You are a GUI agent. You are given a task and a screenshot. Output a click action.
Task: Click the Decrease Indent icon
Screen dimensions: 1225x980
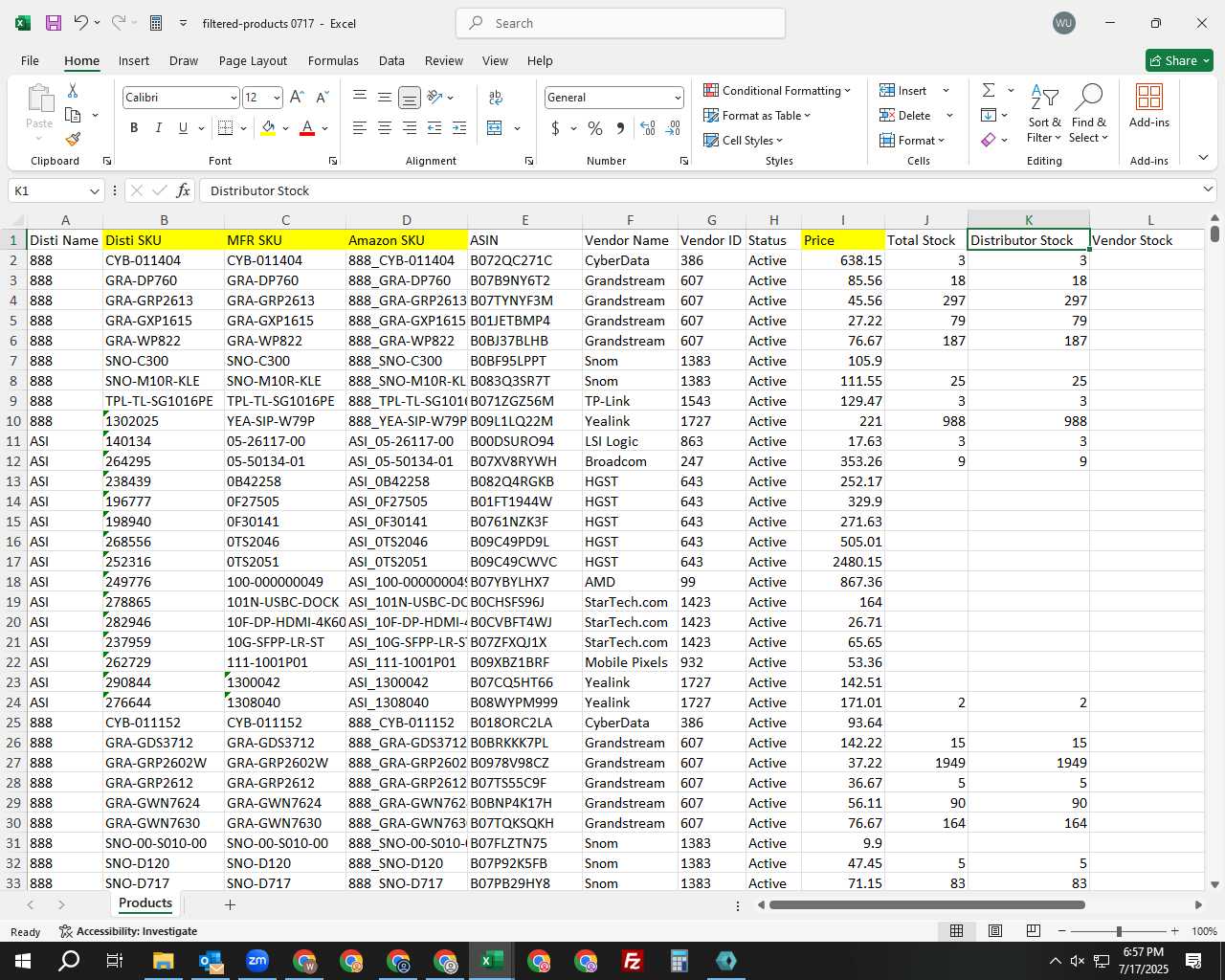(434, 128)
